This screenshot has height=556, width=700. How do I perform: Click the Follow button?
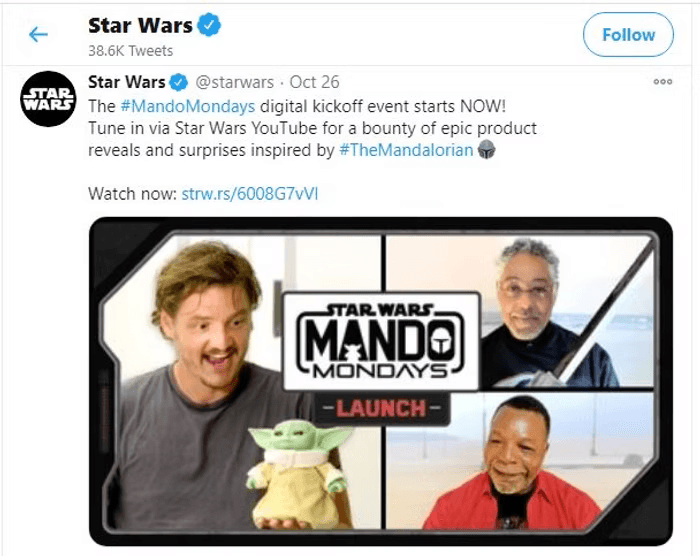click(628, 34)
